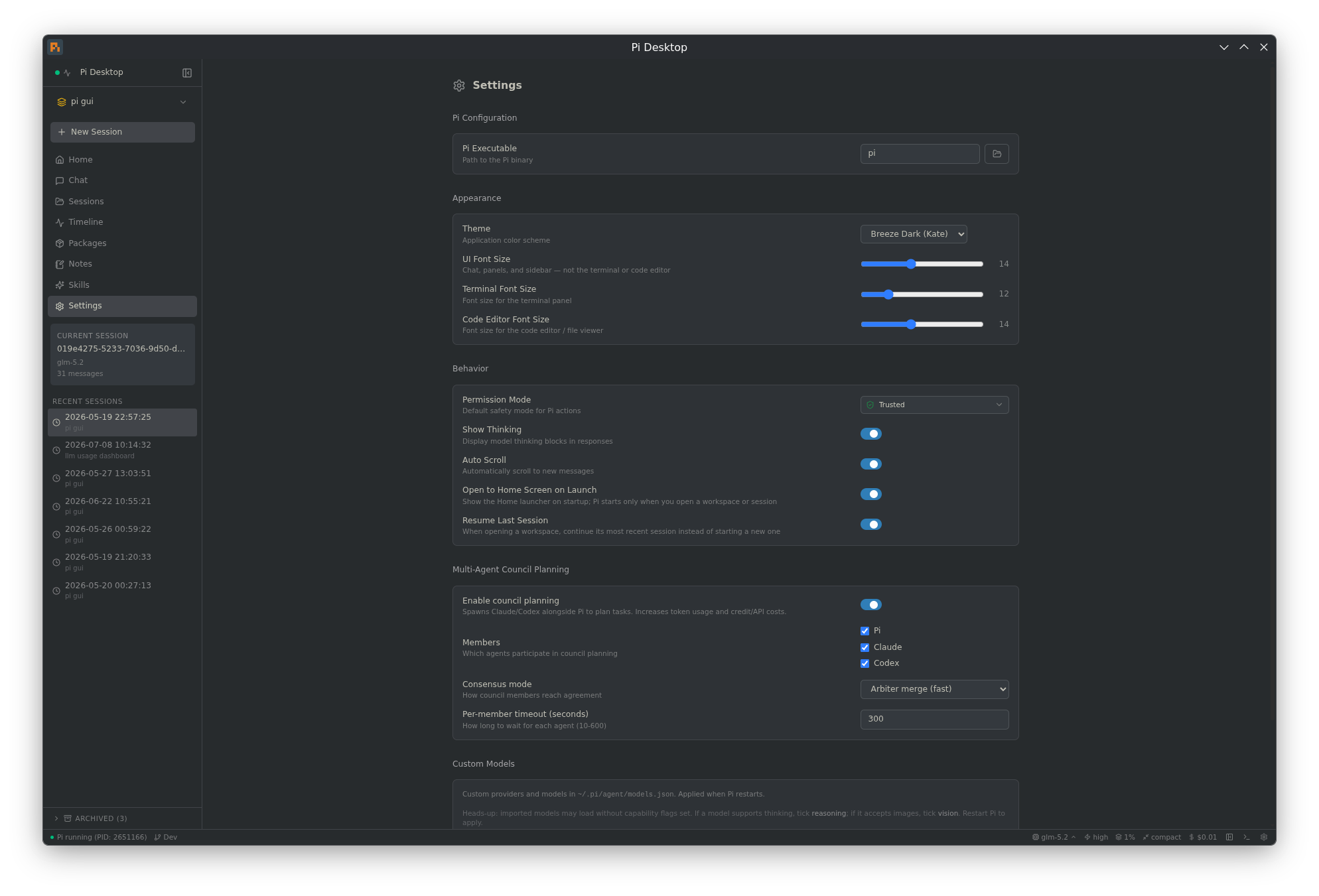Click the Per-member timeout input field
This screenshot has height=896, width=1319.
click(x=934, y=720)
